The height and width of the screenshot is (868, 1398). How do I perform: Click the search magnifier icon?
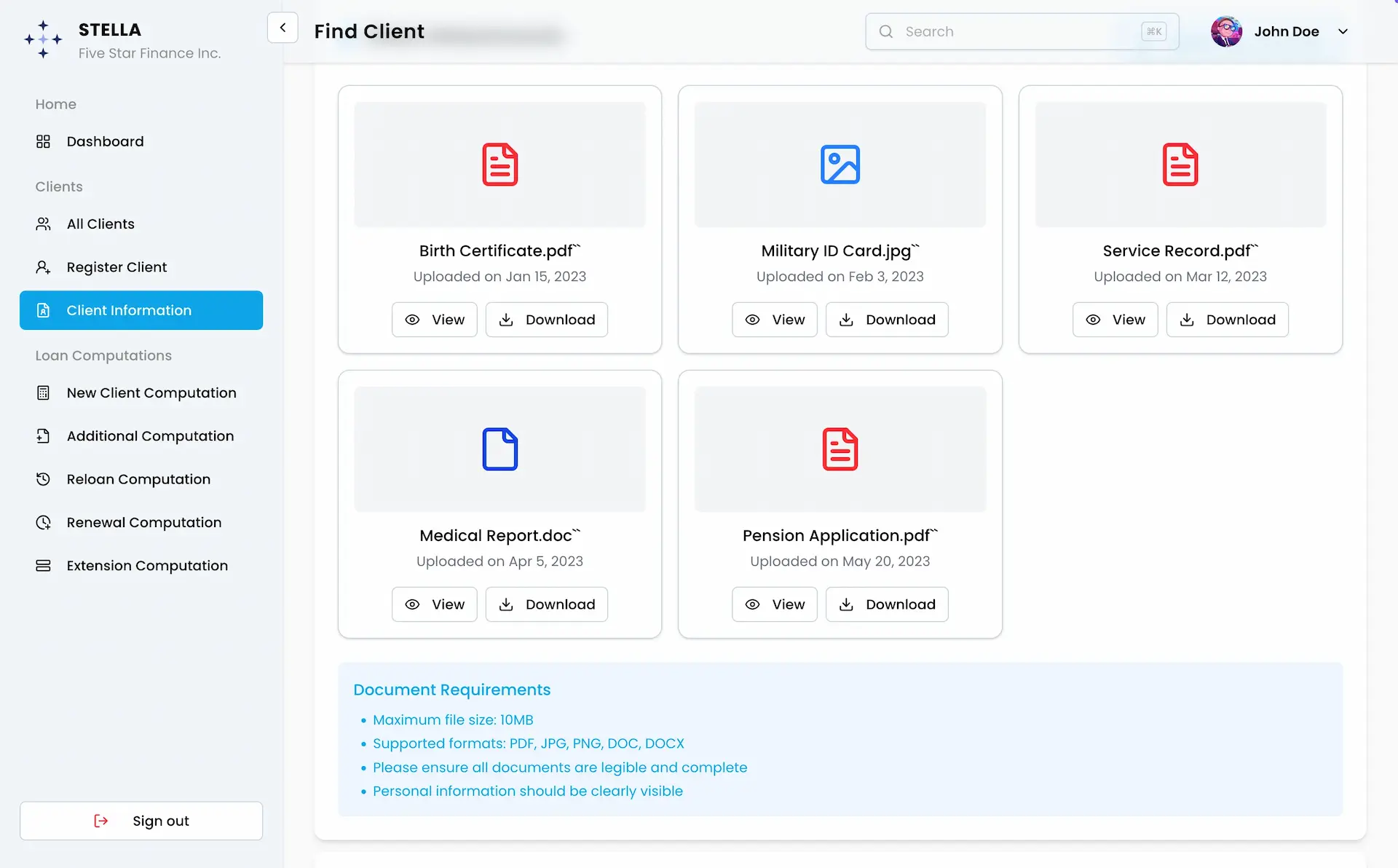(x=885, y=31)
